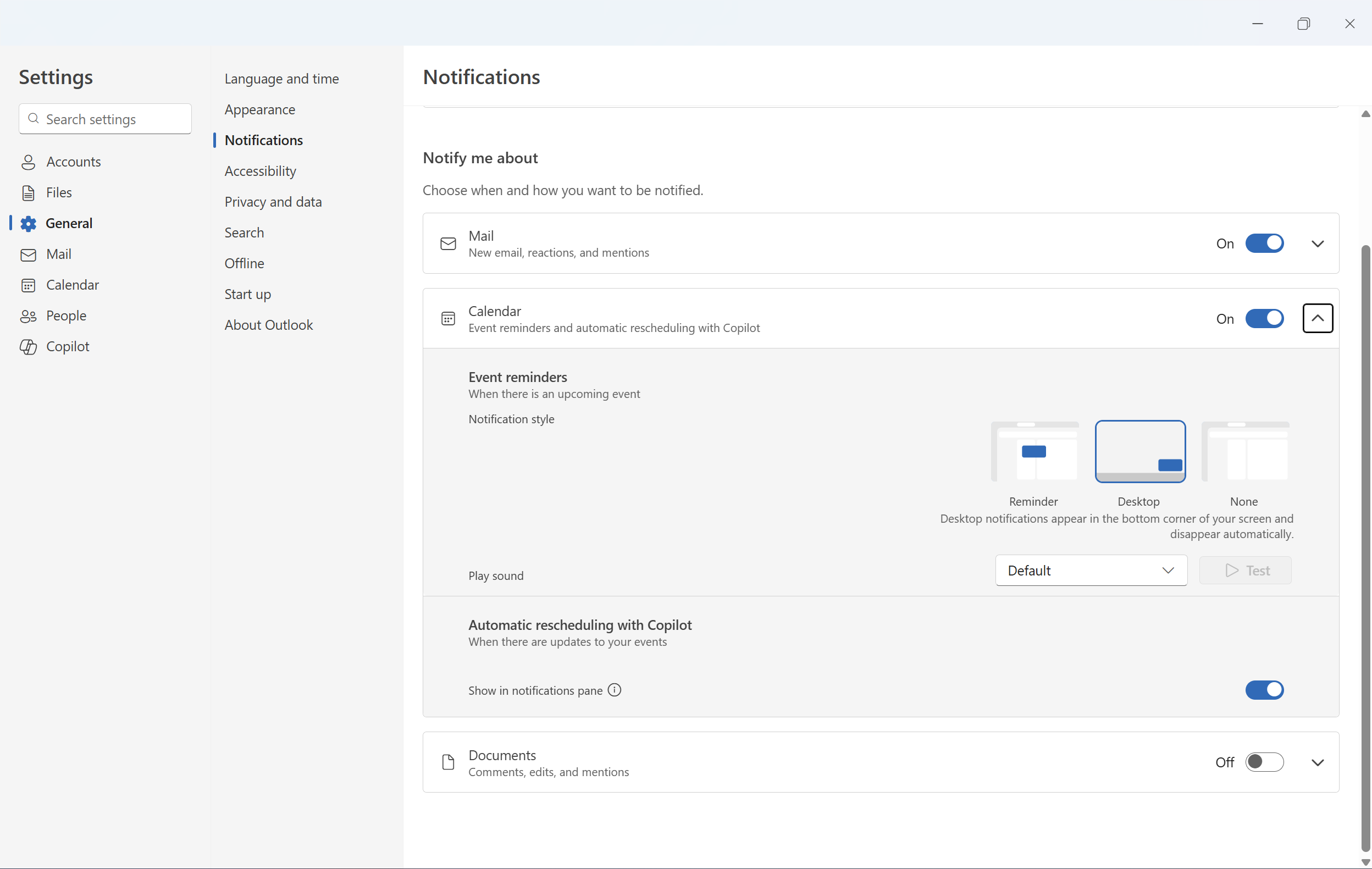Click the vertical scrollbar thumb
Viewport: 1372px width, 869px height.
[x=1365, y=547]
